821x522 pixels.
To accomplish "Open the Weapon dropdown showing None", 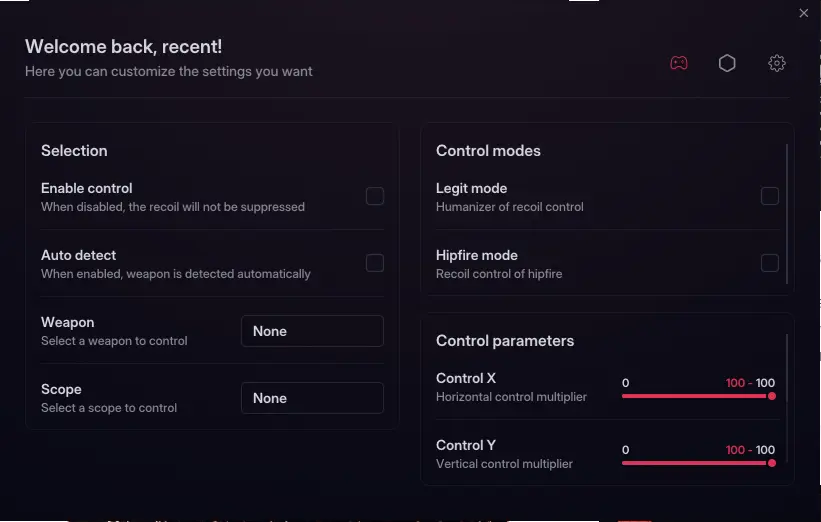I will pos(312,331).
